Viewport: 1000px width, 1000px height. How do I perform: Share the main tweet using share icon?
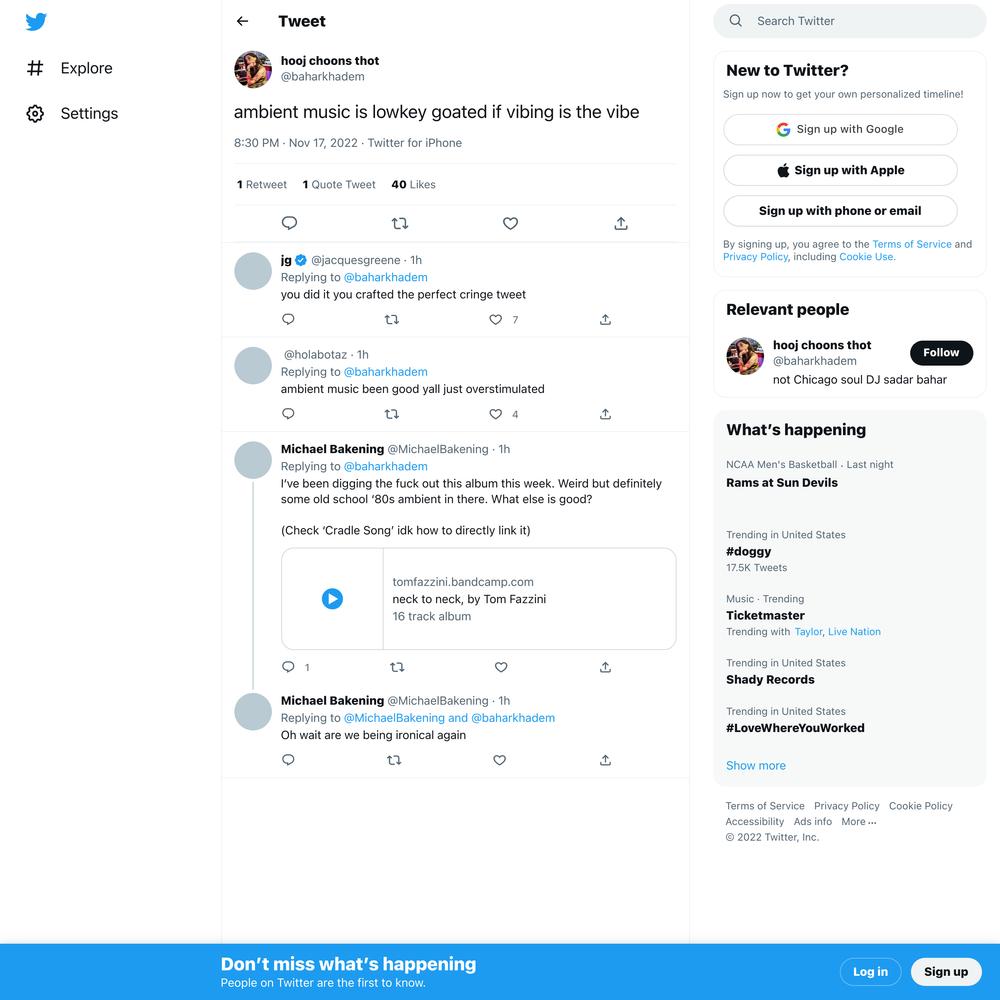[x=621, y=223]
